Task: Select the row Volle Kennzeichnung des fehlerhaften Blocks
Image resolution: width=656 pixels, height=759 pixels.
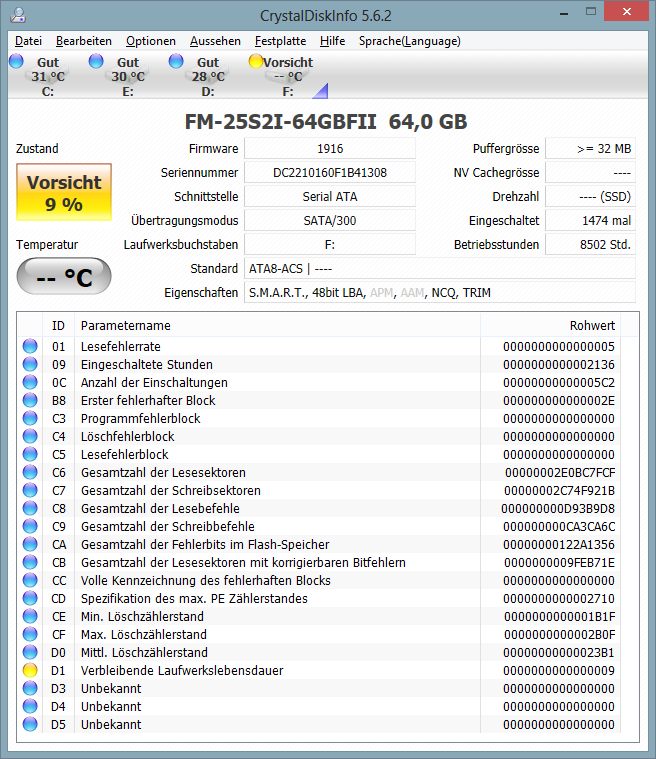Action: pos(320,580)
